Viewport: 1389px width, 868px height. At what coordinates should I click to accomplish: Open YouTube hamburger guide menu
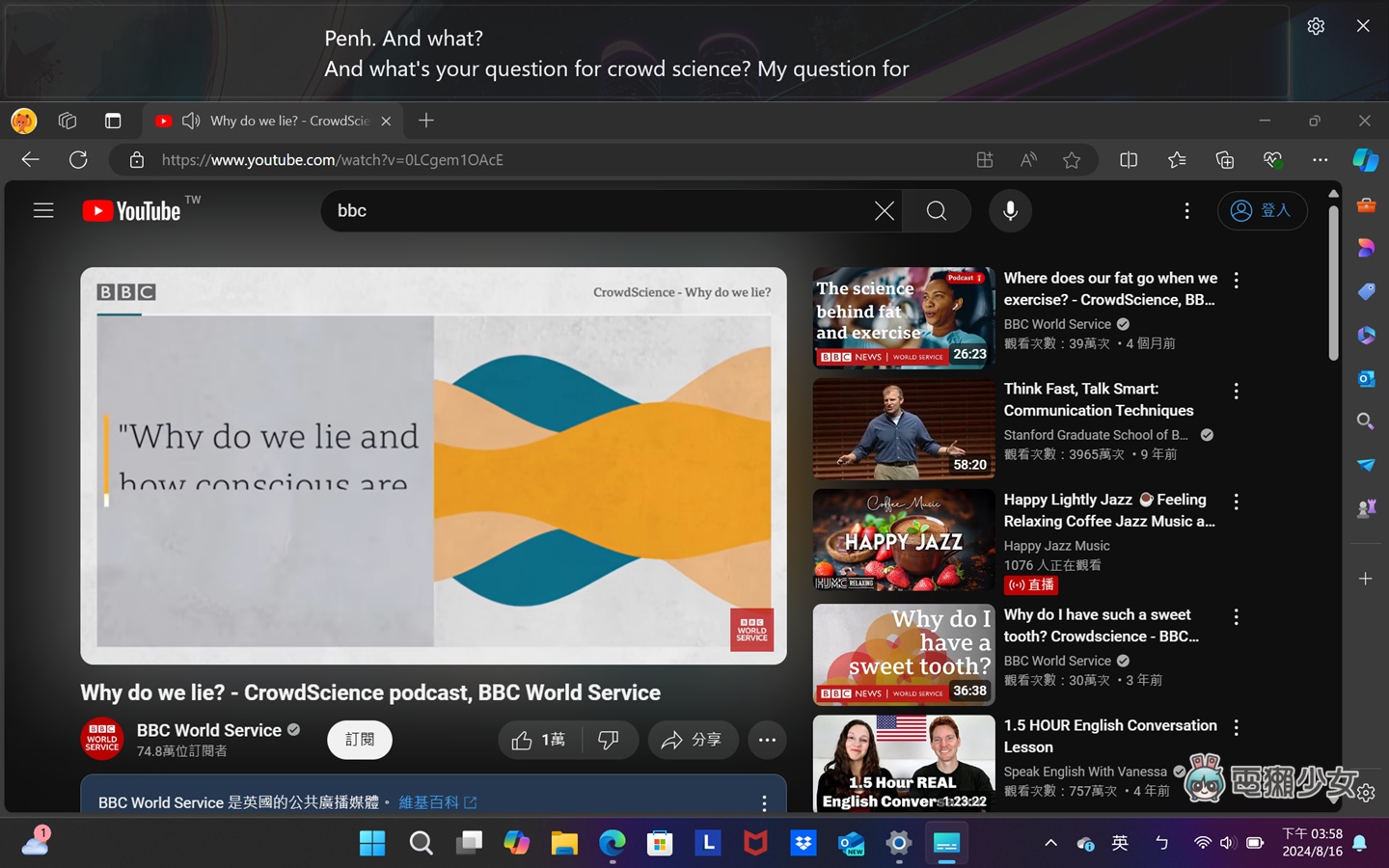(x=43, y=210)
